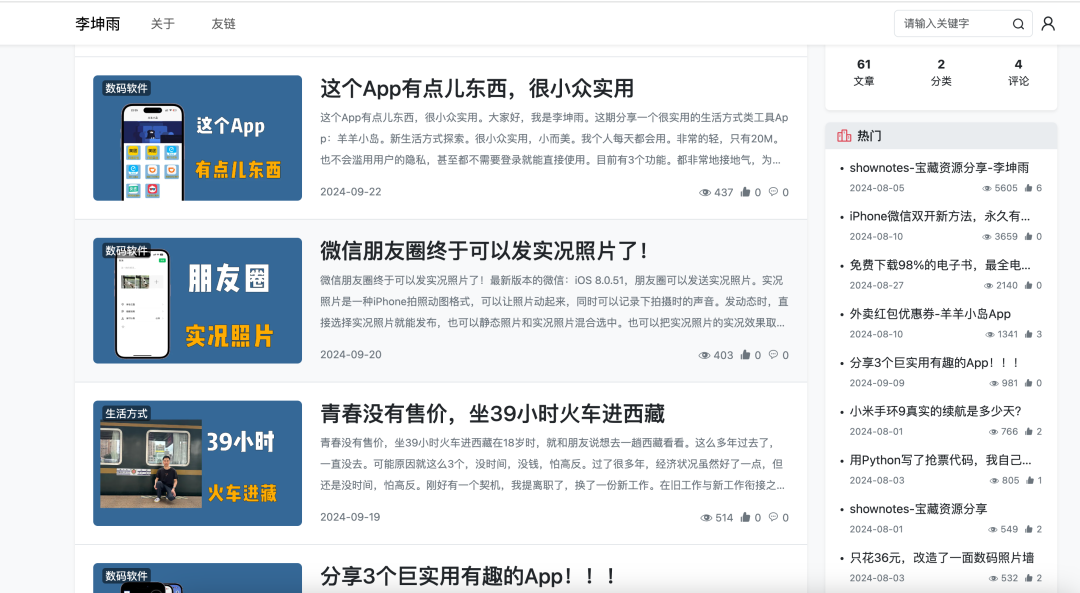This screenshot has height=593, width=1080.
Task: Click the 青春没有售价 article thumbnail
Action: (197, 462)
